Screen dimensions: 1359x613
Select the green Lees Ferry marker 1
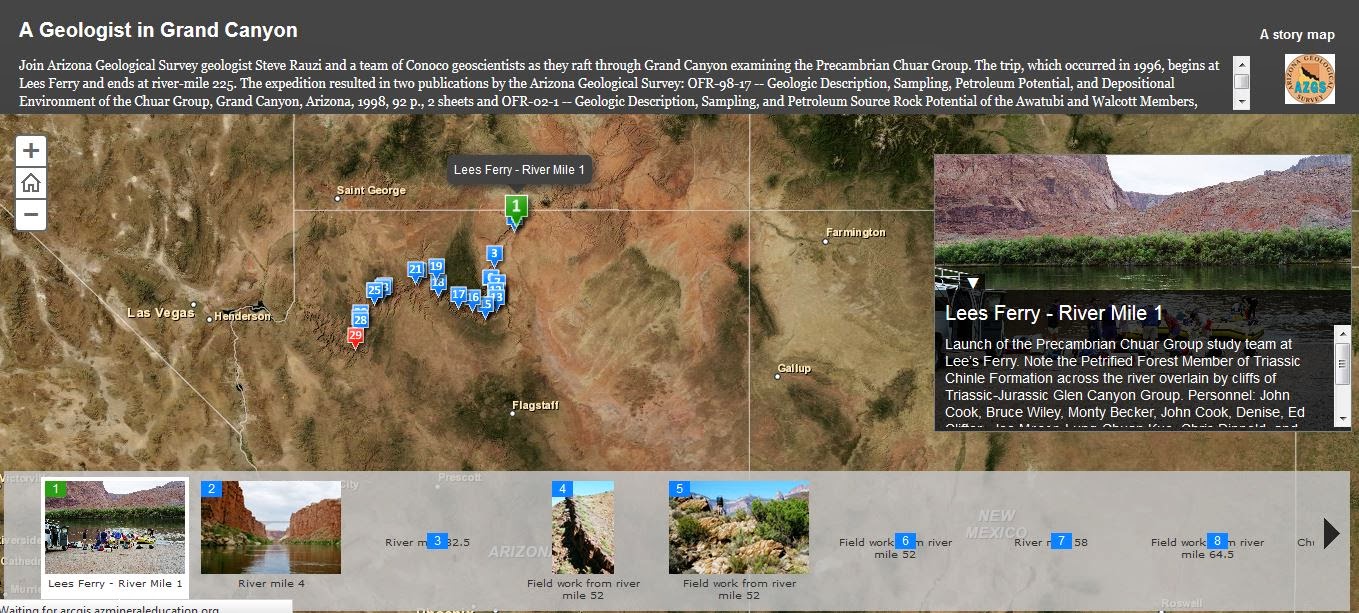(x=515, y=206)
